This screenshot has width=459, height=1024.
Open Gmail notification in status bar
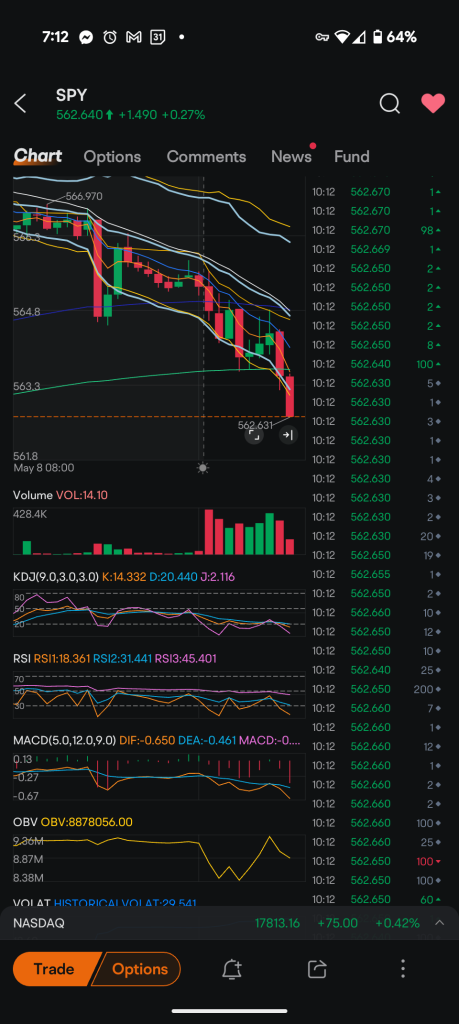(x=134, y=37)
